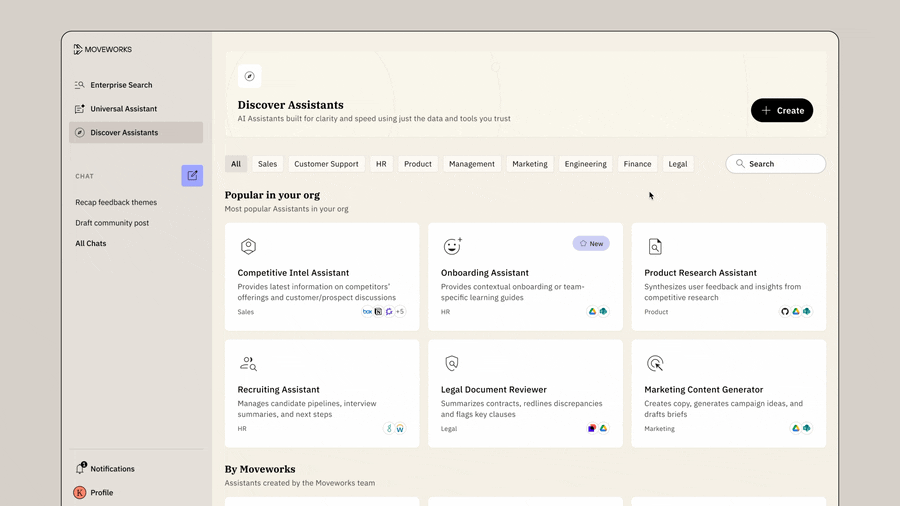Image resolution: width=900 pixels, height=506 pixels.
Task: Open the Onboarding Assistant card
Action: tap(525, 277)
